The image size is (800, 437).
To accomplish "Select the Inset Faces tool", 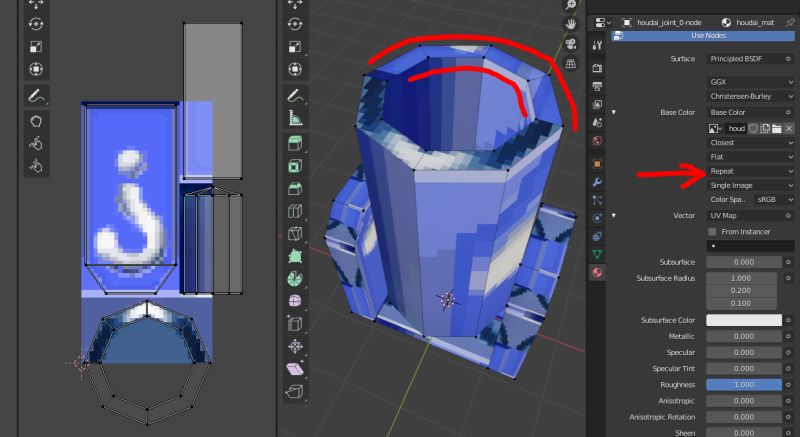I will (295, 166).
